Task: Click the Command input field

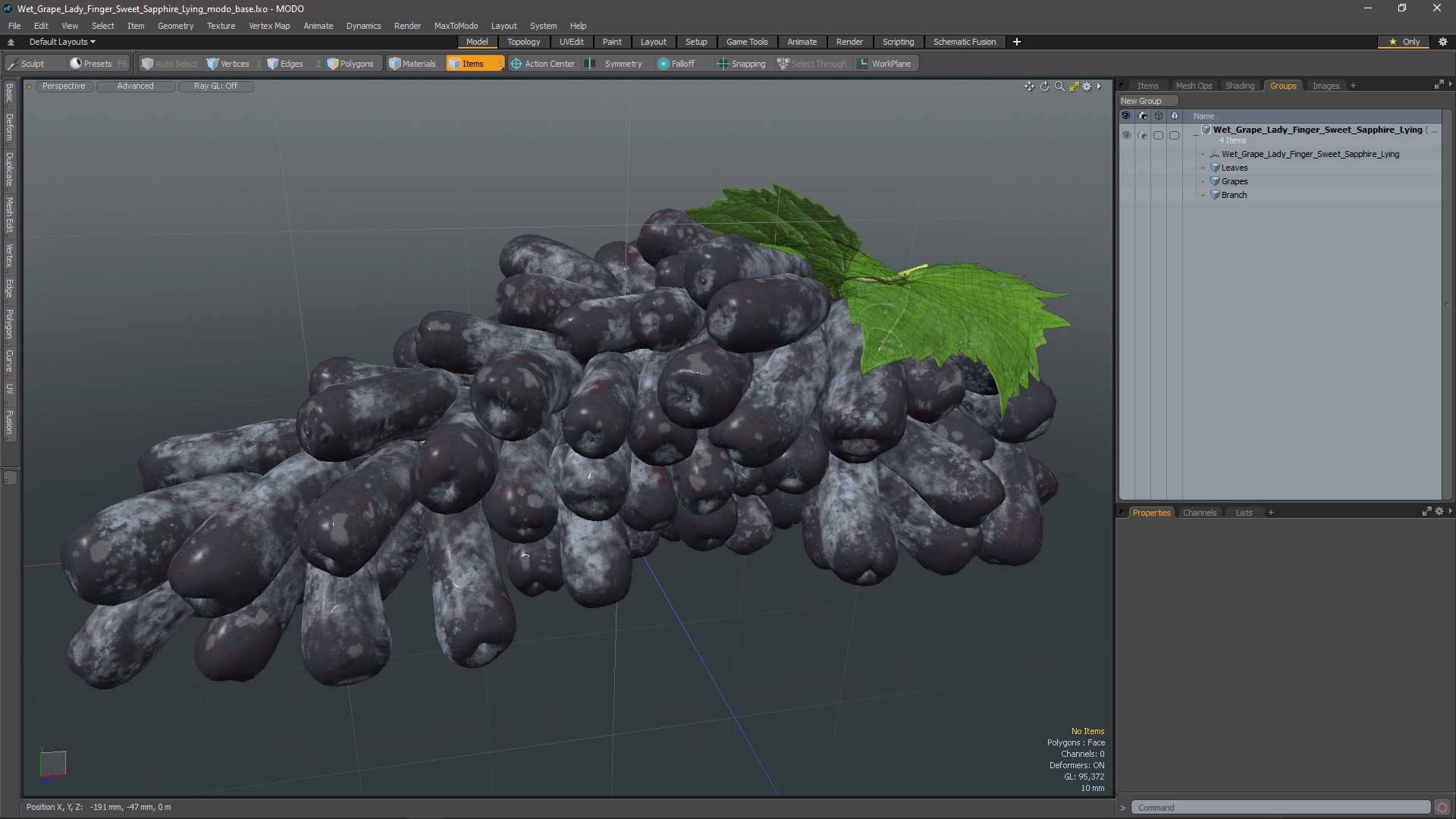Action: (1281, 808)
